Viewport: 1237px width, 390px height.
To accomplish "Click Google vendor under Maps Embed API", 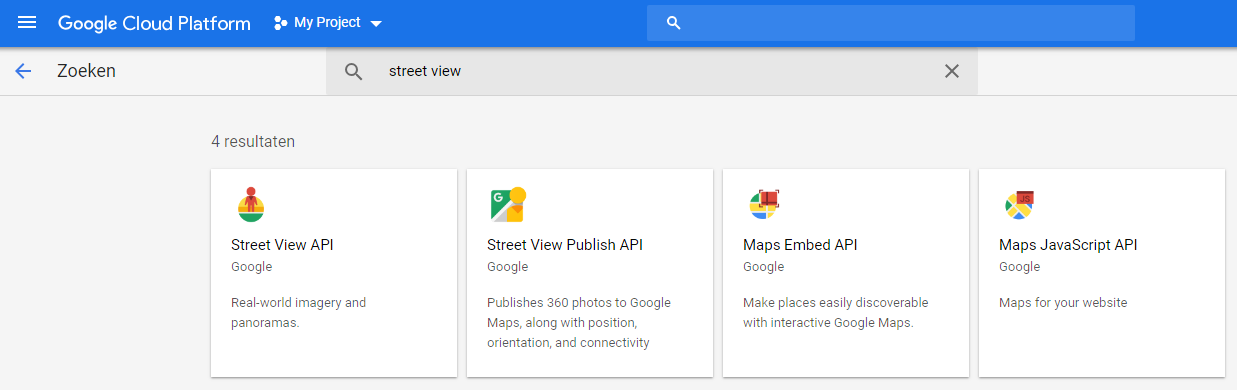I will click(763, 267).
